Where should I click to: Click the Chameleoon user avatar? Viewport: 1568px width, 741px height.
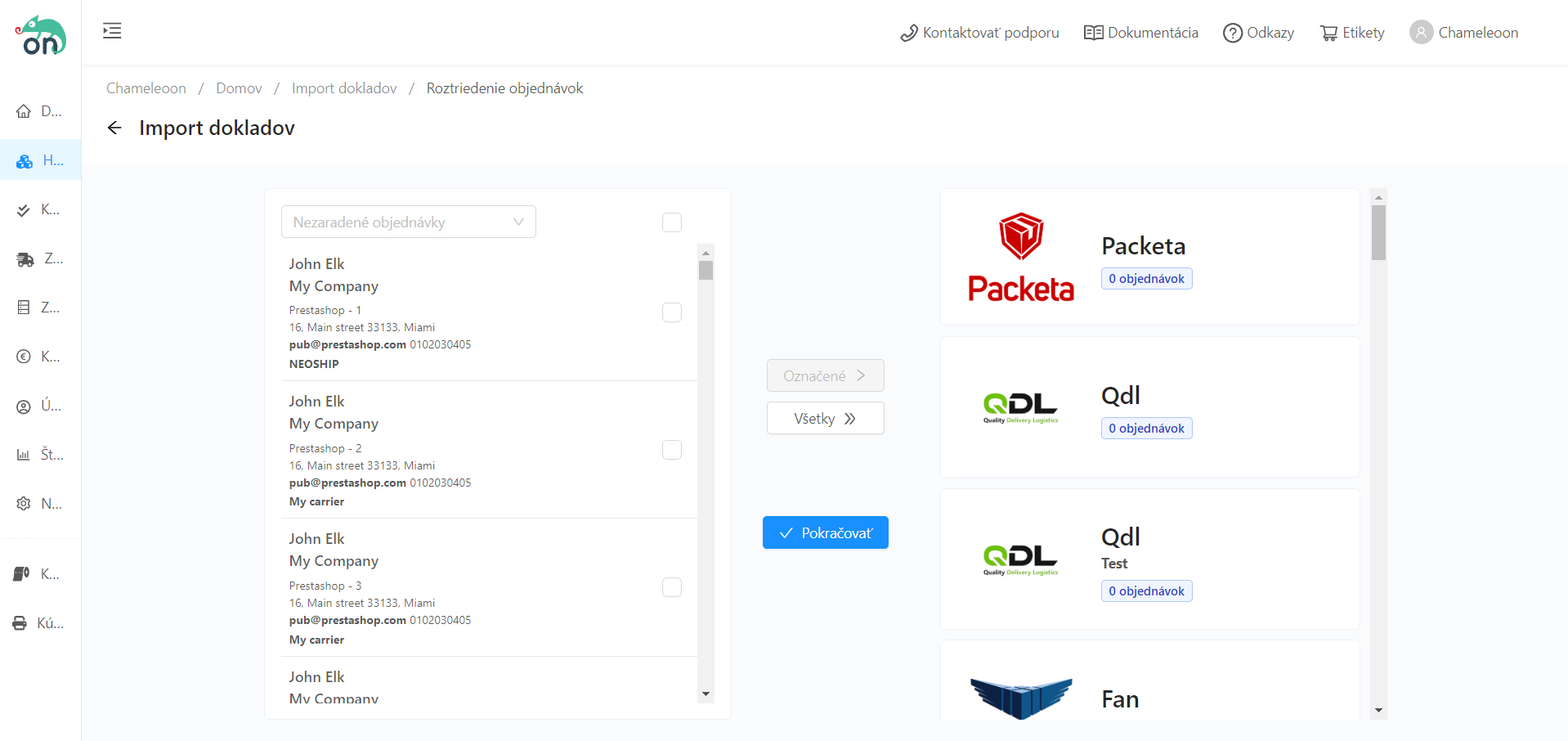[1422, 32]
